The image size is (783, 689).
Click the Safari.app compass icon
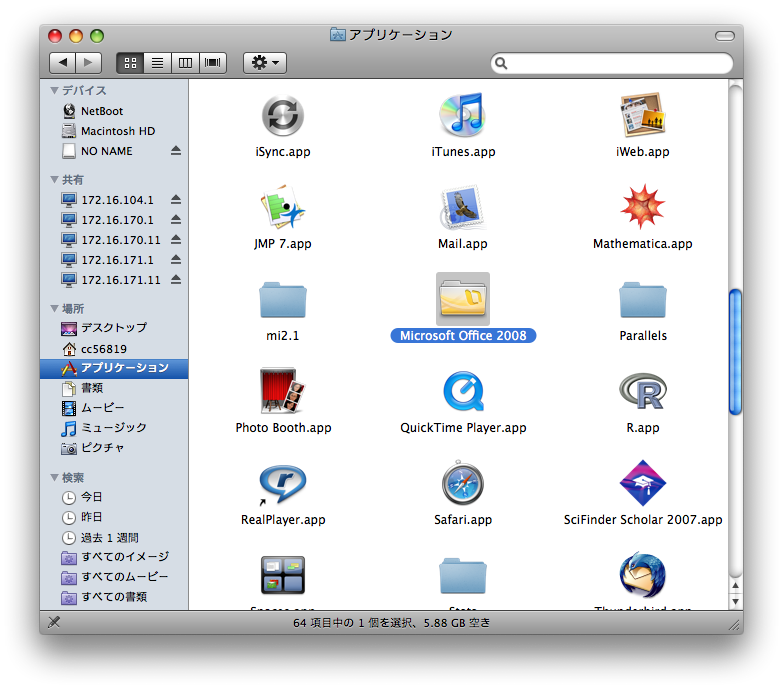[462, 483]
